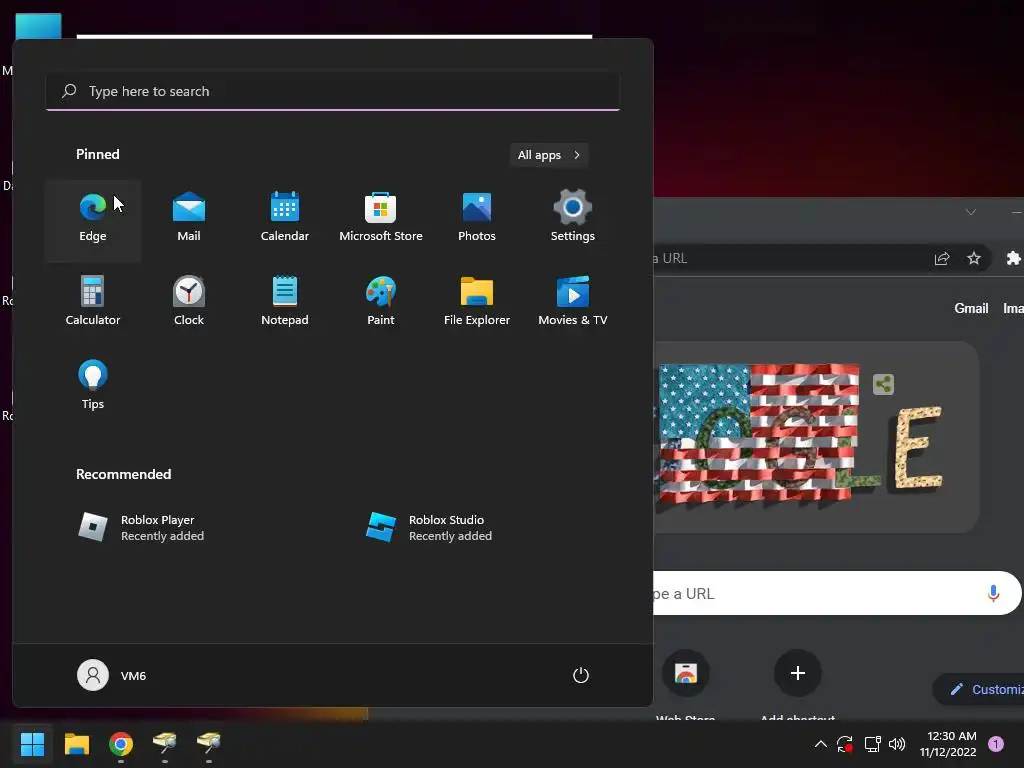Open the network tray icon
Viewport: 1024px width, 768px height.
(x=872, y=744)
